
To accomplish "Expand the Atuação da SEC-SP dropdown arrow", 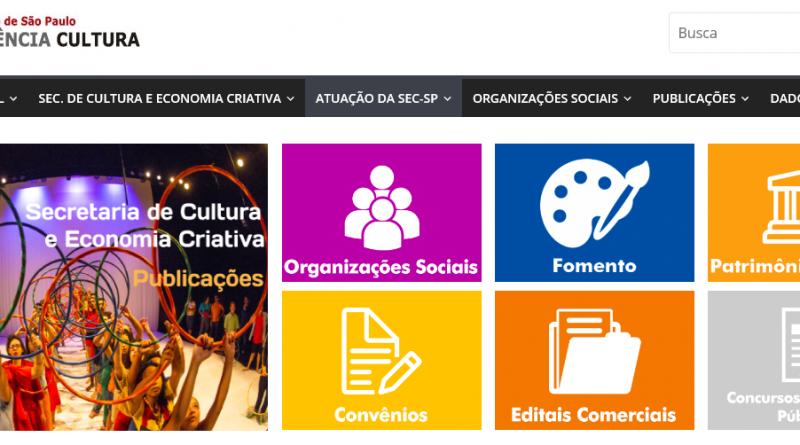I will [447, 98].
